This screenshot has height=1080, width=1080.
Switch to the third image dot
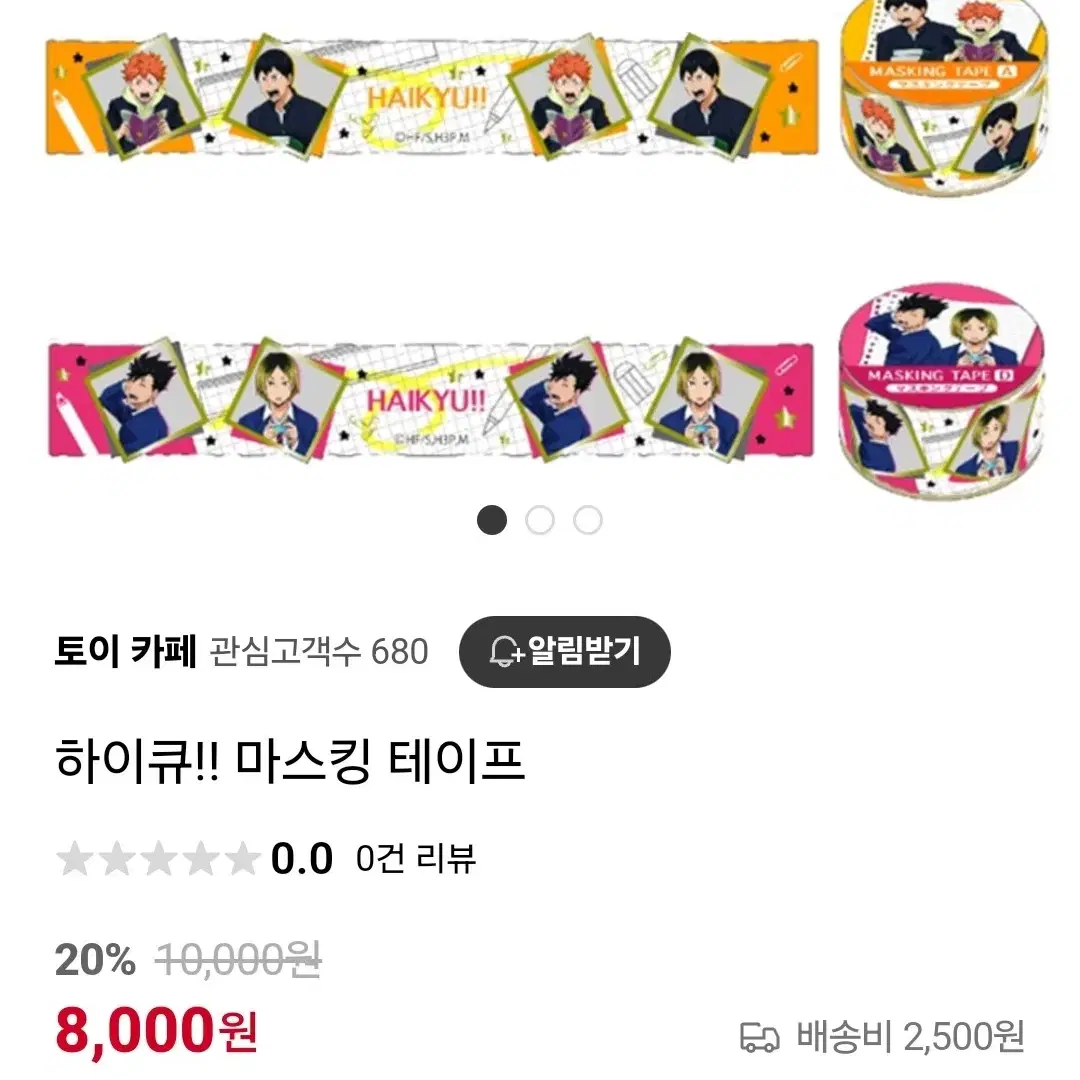(x=588, y=520)
